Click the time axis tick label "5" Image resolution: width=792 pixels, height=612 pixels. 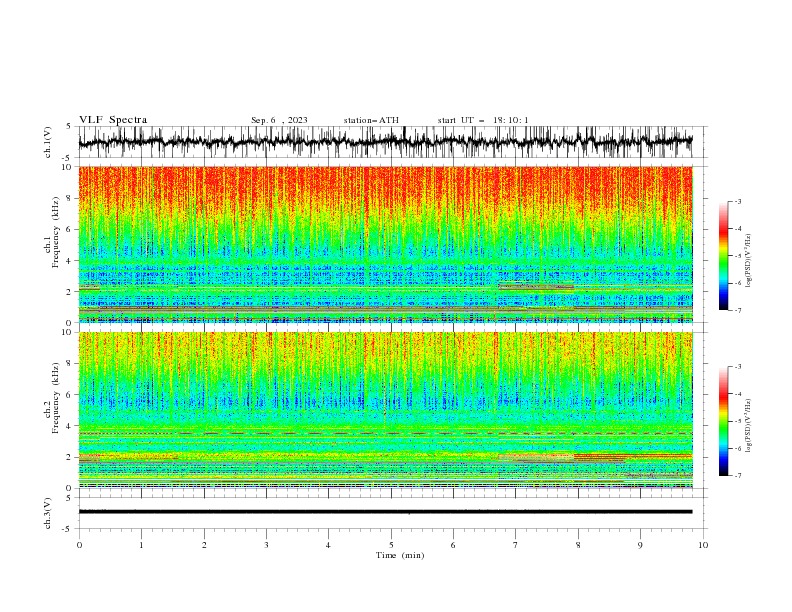coord(391,545)
